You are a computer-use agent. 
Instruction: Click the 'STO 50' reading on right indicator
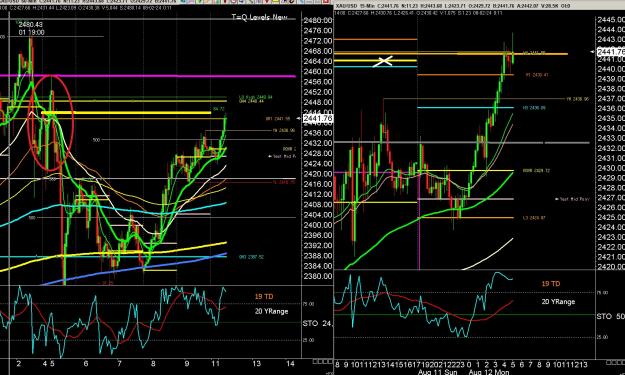click(x=610, y=316)
